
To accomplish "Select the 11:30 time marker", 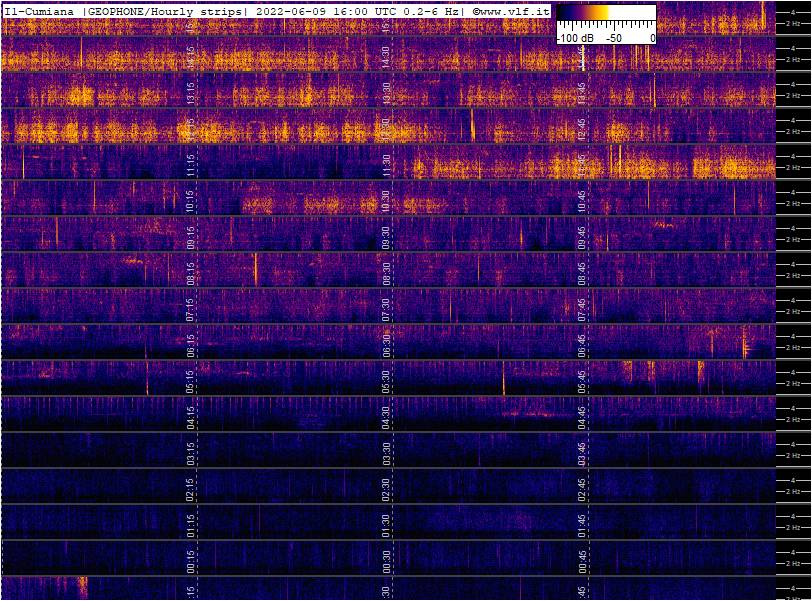I will [386, 166].
